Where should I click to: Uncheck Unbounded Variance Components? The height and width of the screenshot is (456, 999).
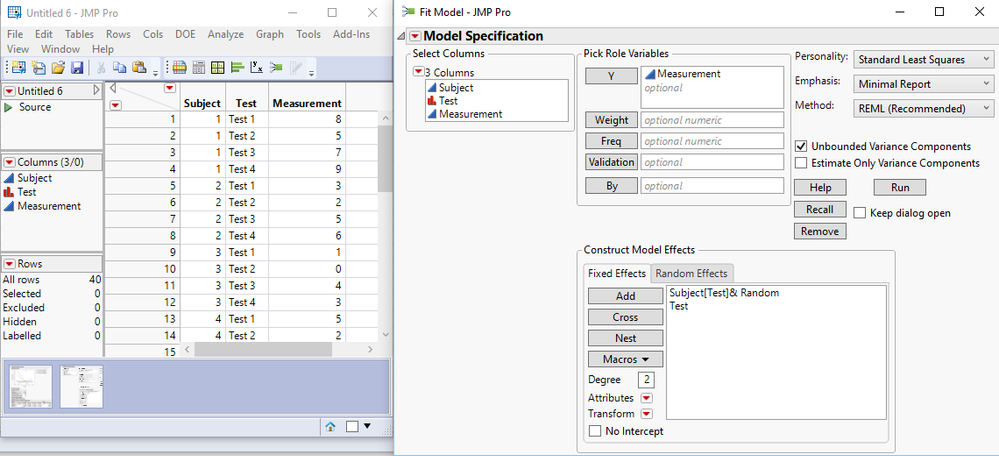(801, 146)
